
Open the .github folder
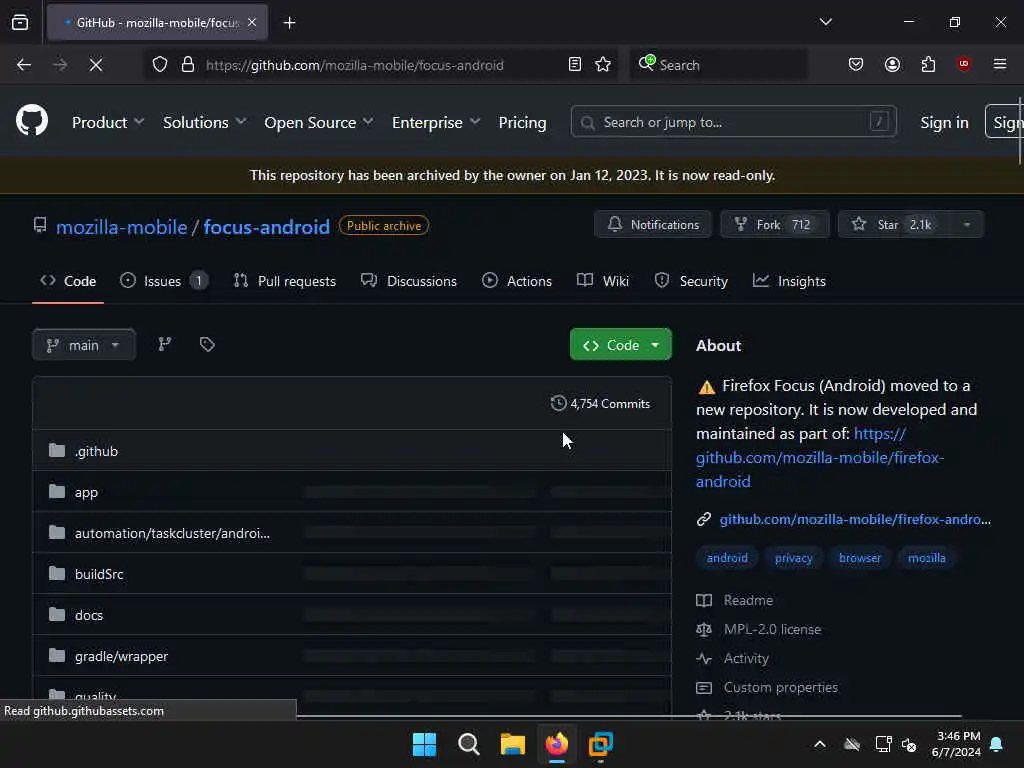(x=96, y=451)
